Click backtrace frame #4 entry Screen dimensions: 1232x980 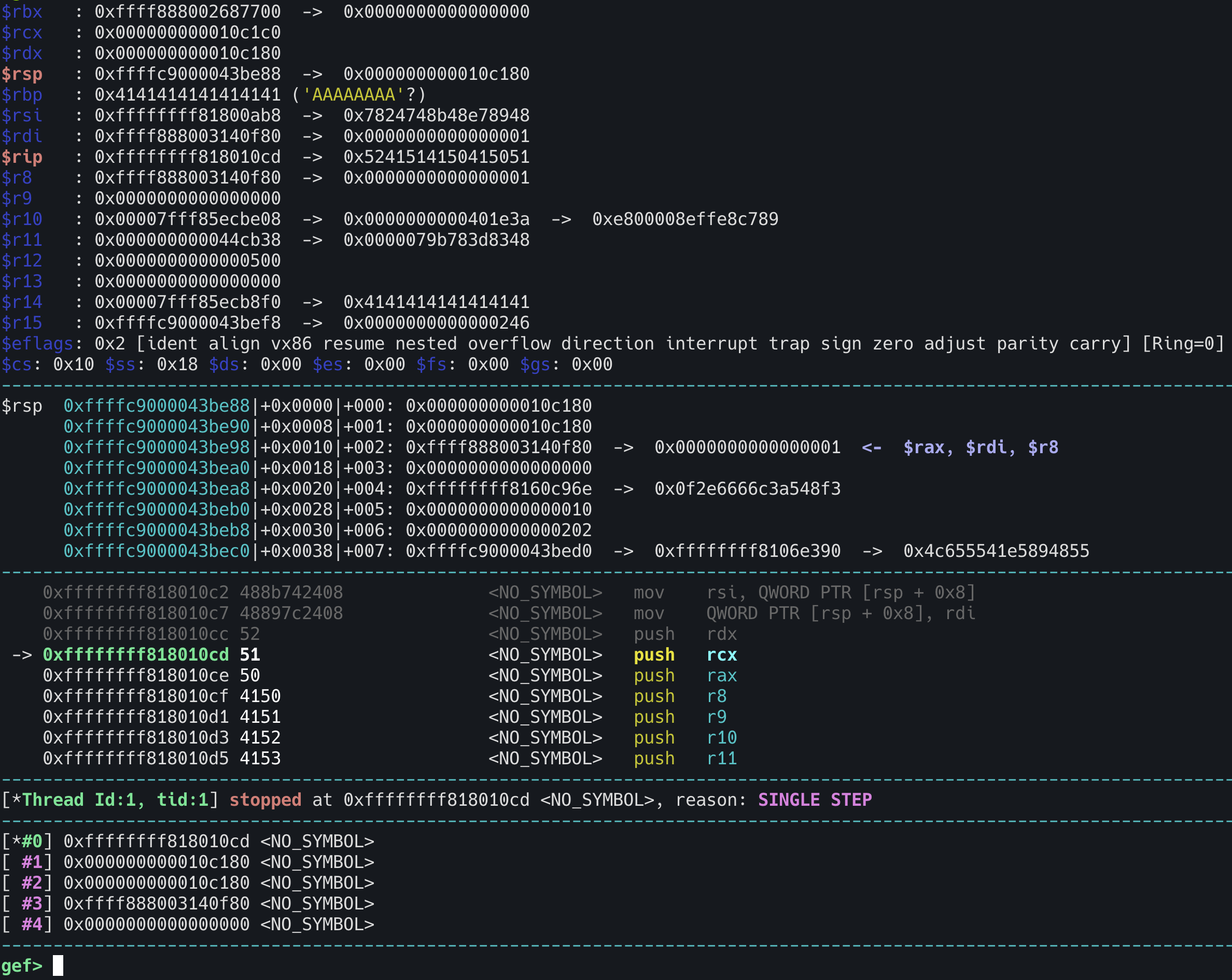(x=189, y=924)
